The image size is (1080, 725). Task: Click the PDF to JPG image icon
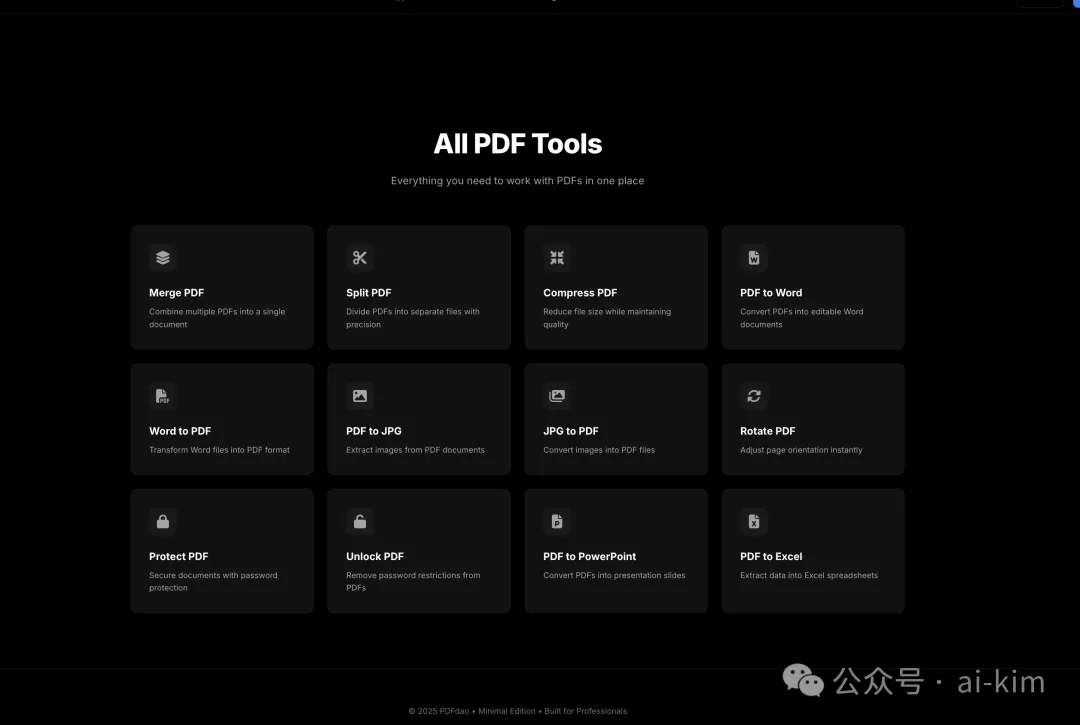tap(360, 396)
